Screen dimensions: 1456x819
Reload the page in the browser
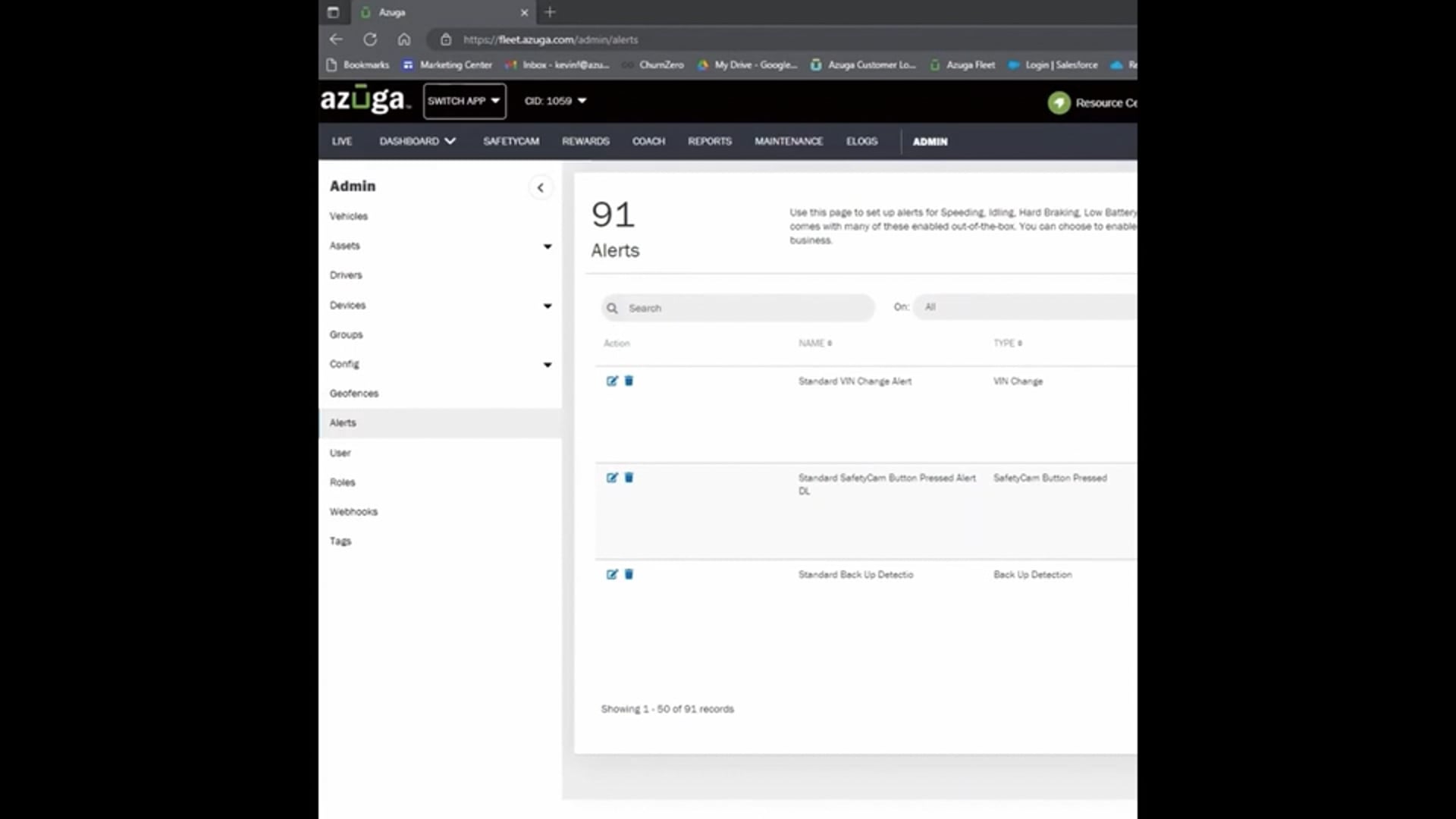[370, 39]
